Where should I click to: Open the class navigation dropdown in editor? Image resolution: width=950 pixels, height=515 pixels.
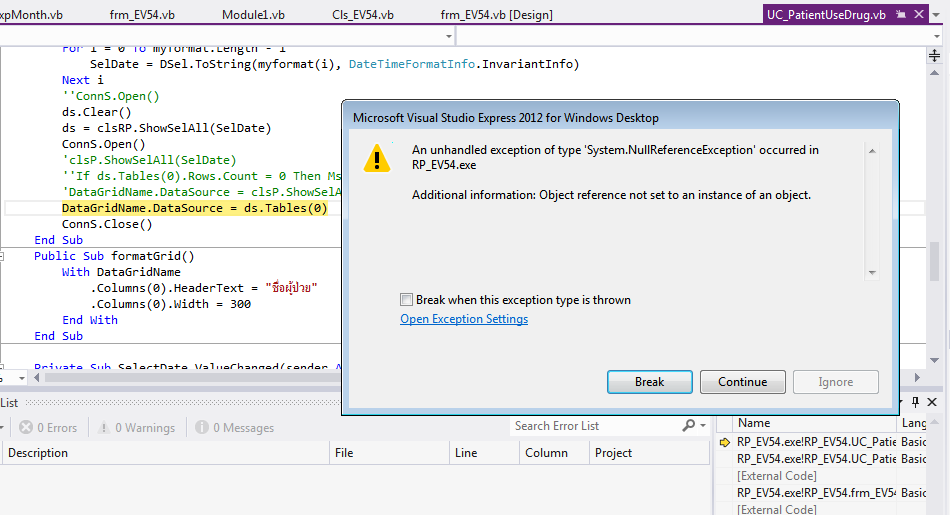tap(449, 36)
